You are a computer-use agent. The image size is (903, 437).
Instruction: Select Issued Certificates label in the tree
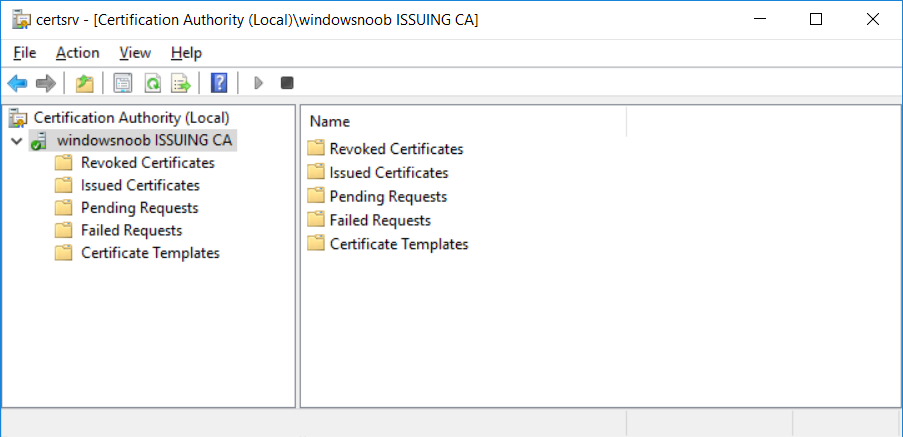(141, 185)
